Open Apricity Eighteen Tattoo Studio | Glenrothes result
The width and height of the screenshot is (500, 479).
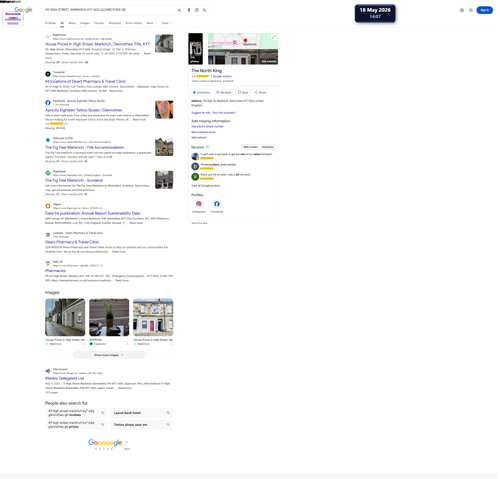(84, 110)
